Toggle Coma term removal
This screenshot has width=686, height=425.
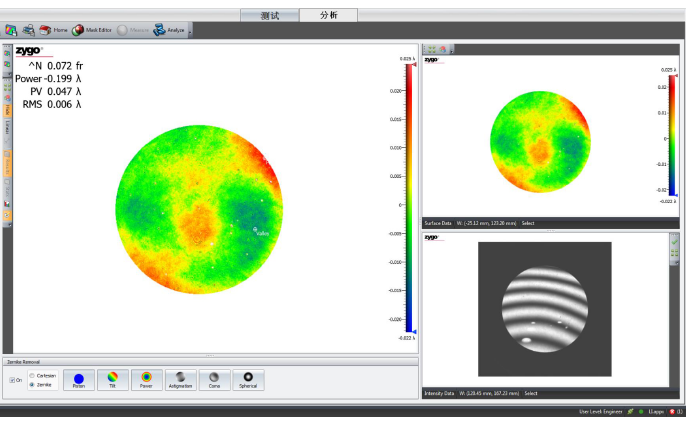coord(214,379)
